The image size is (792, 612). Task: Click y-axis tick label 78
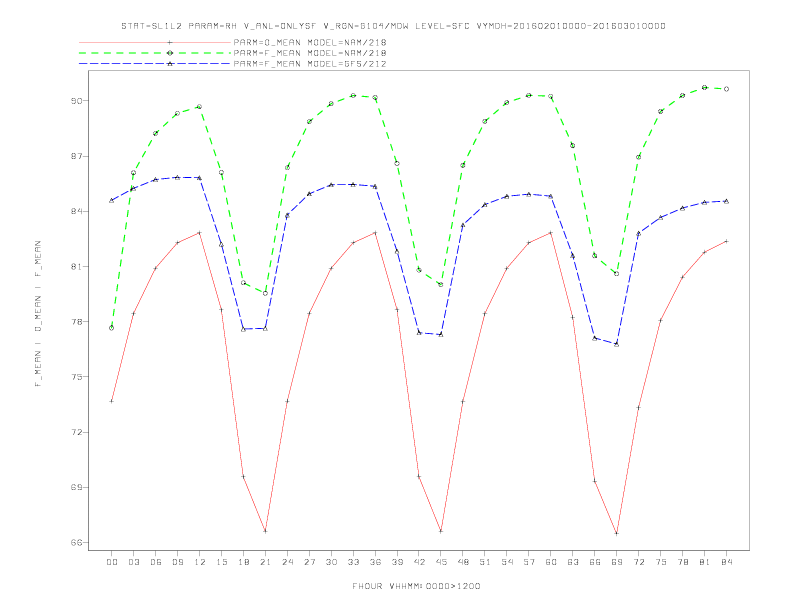coord(76,322)
